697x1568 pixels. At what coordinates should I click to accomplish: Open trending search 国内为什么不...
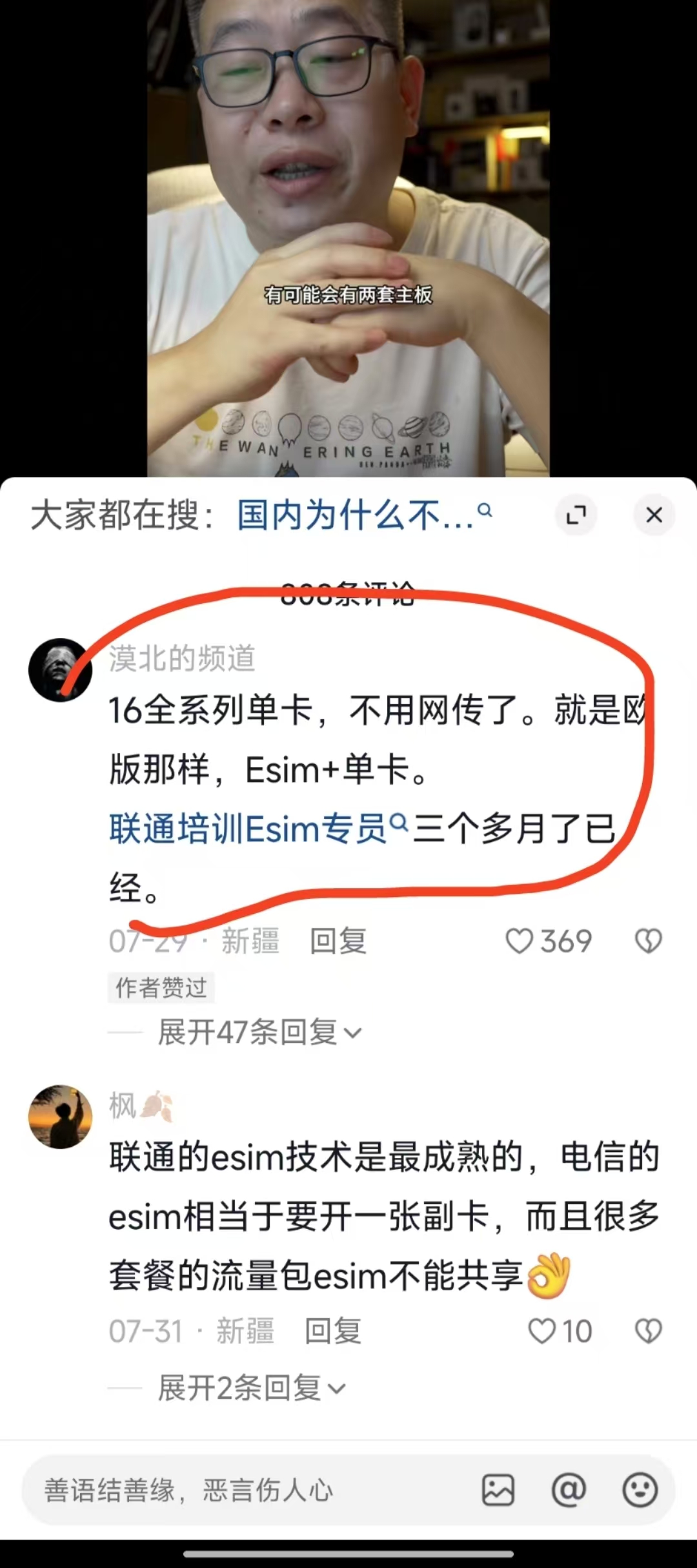click(x=356, y=515)
